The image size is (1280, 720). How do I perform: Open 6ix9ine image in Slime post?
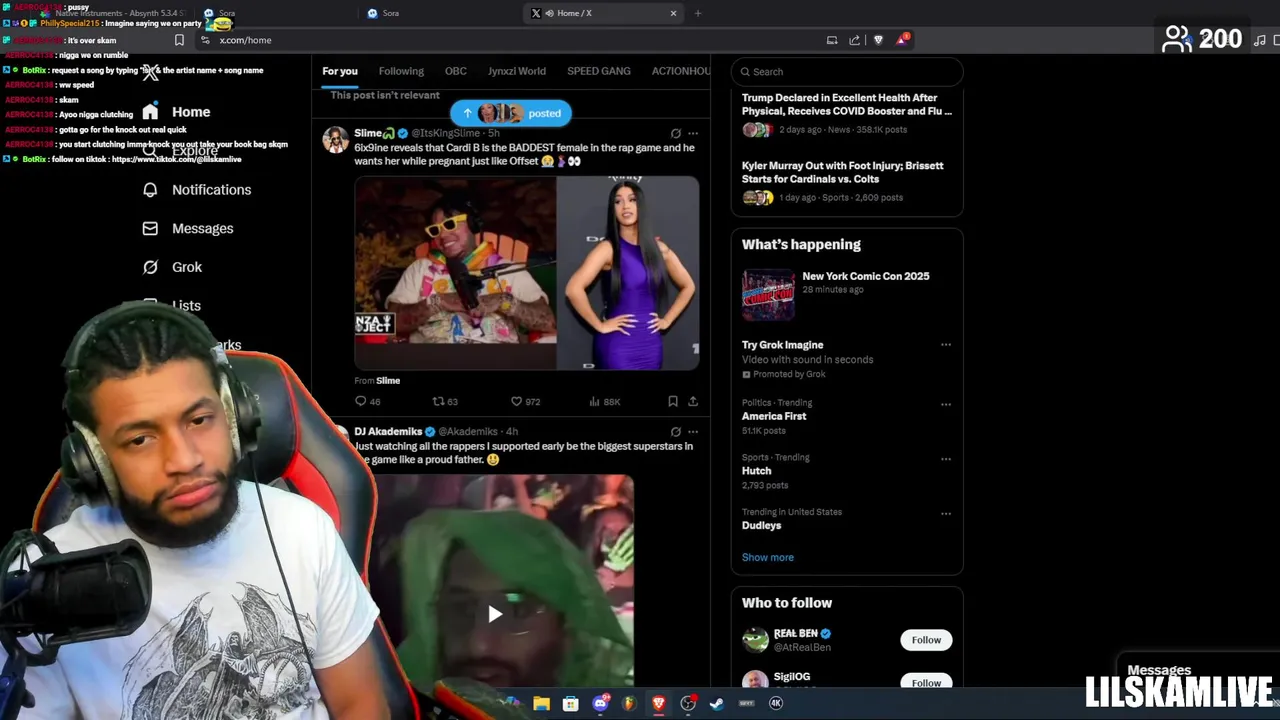[455, 273]
